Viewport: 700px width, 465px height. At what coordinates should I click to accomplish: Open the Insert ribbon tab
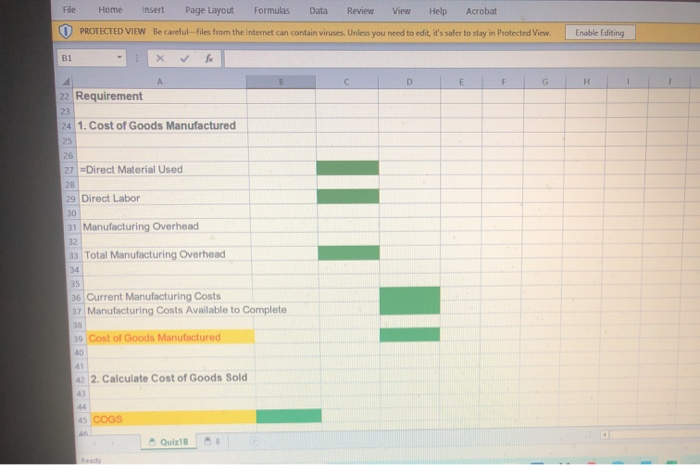(153, 10)
